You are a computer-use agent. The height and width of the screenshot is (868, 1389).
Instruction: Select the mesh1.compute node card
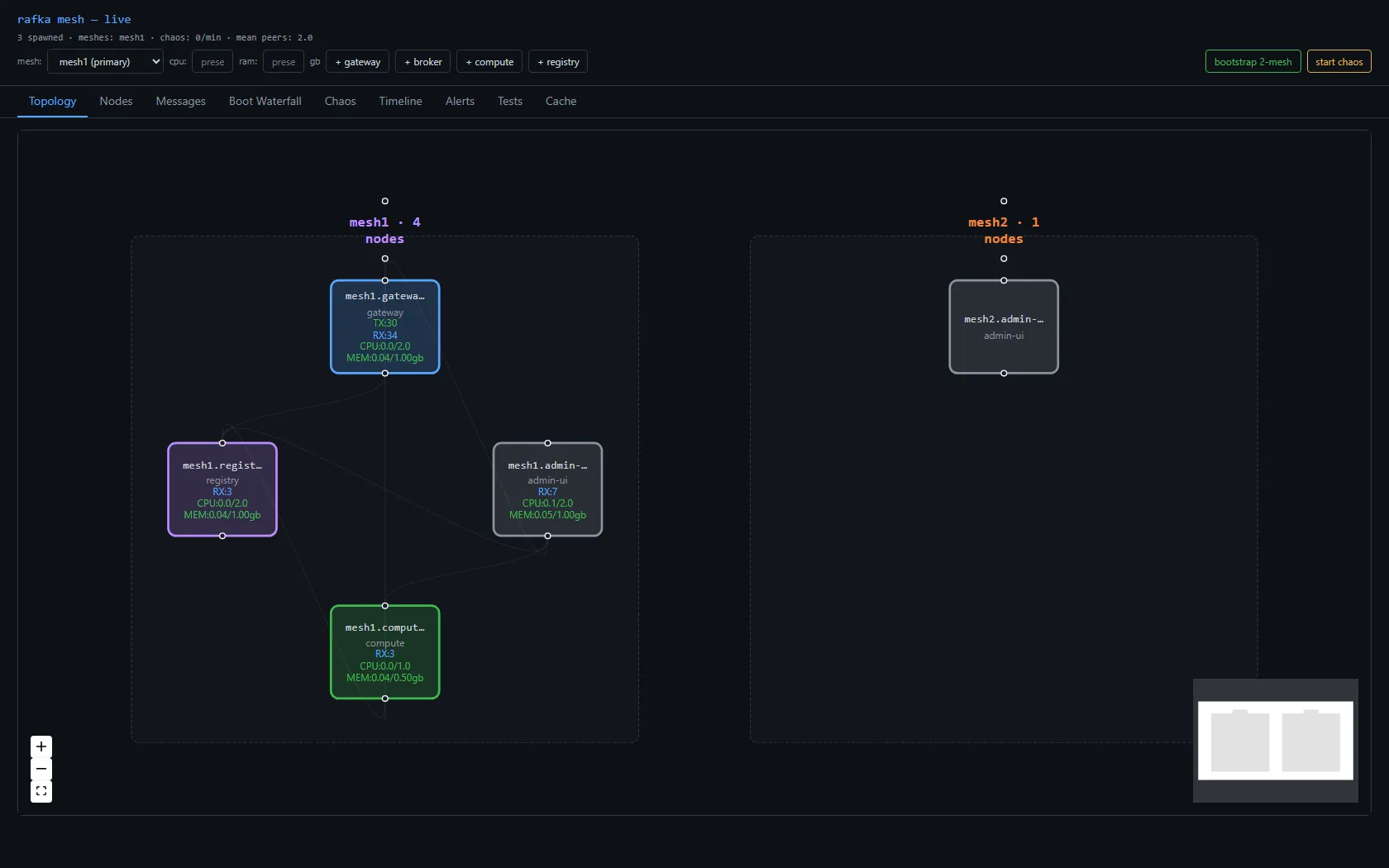click(x=385, y=652)
